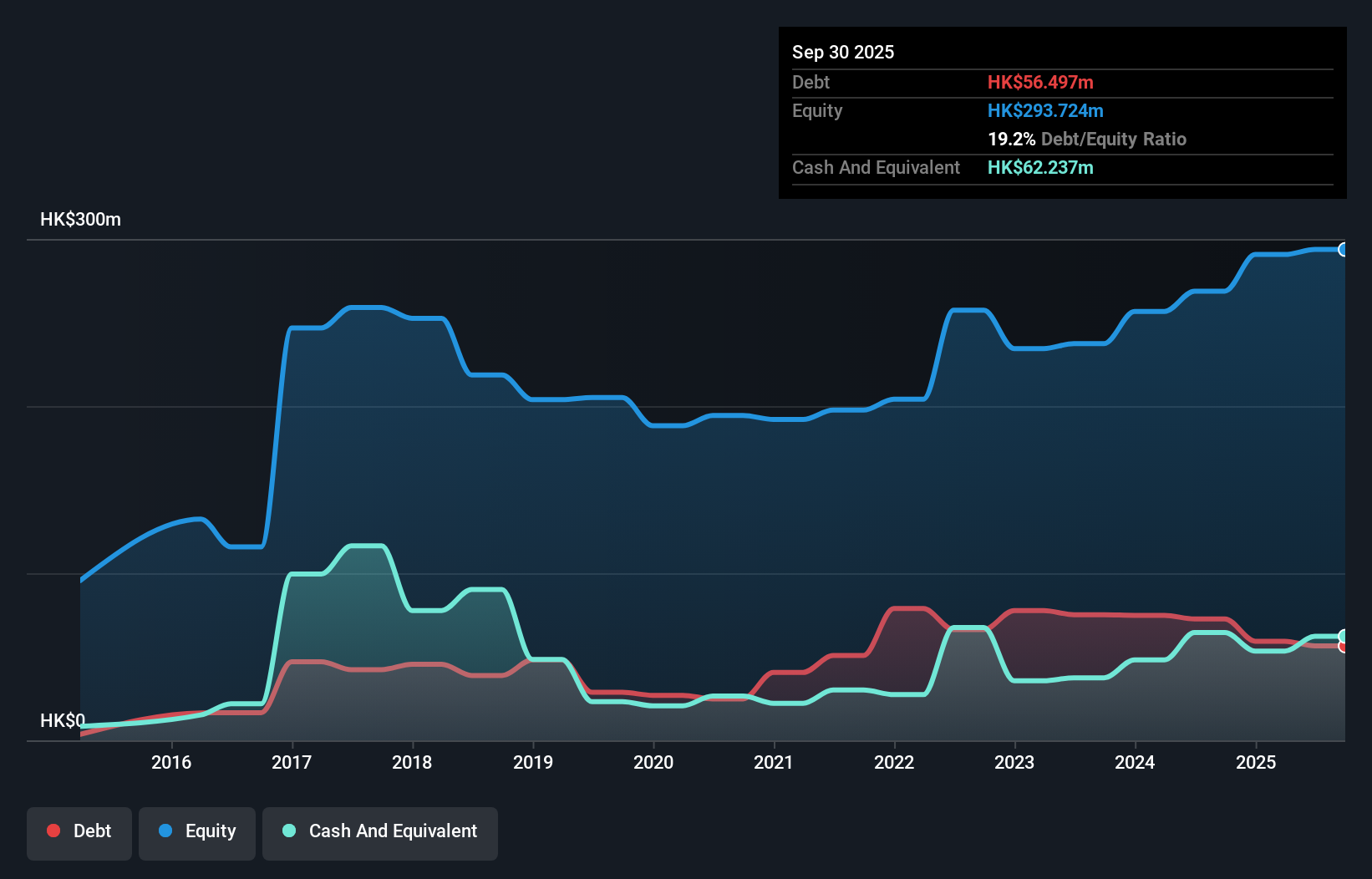Click the 2021 x-axis label

tap(774, 762)
